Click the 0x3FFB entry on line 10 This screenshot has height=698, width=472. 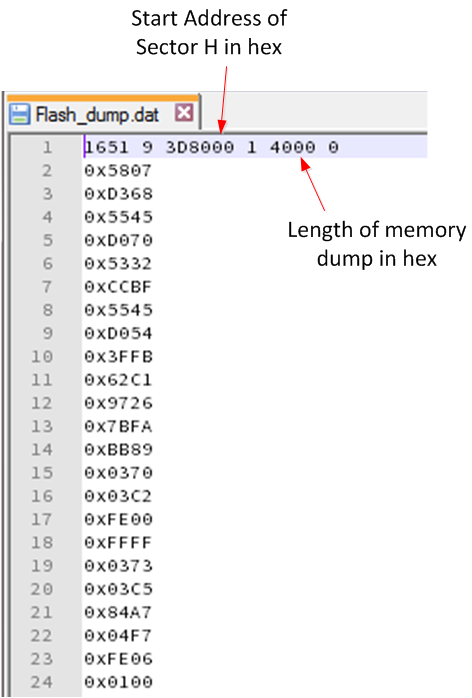click(x=118, y=357)
